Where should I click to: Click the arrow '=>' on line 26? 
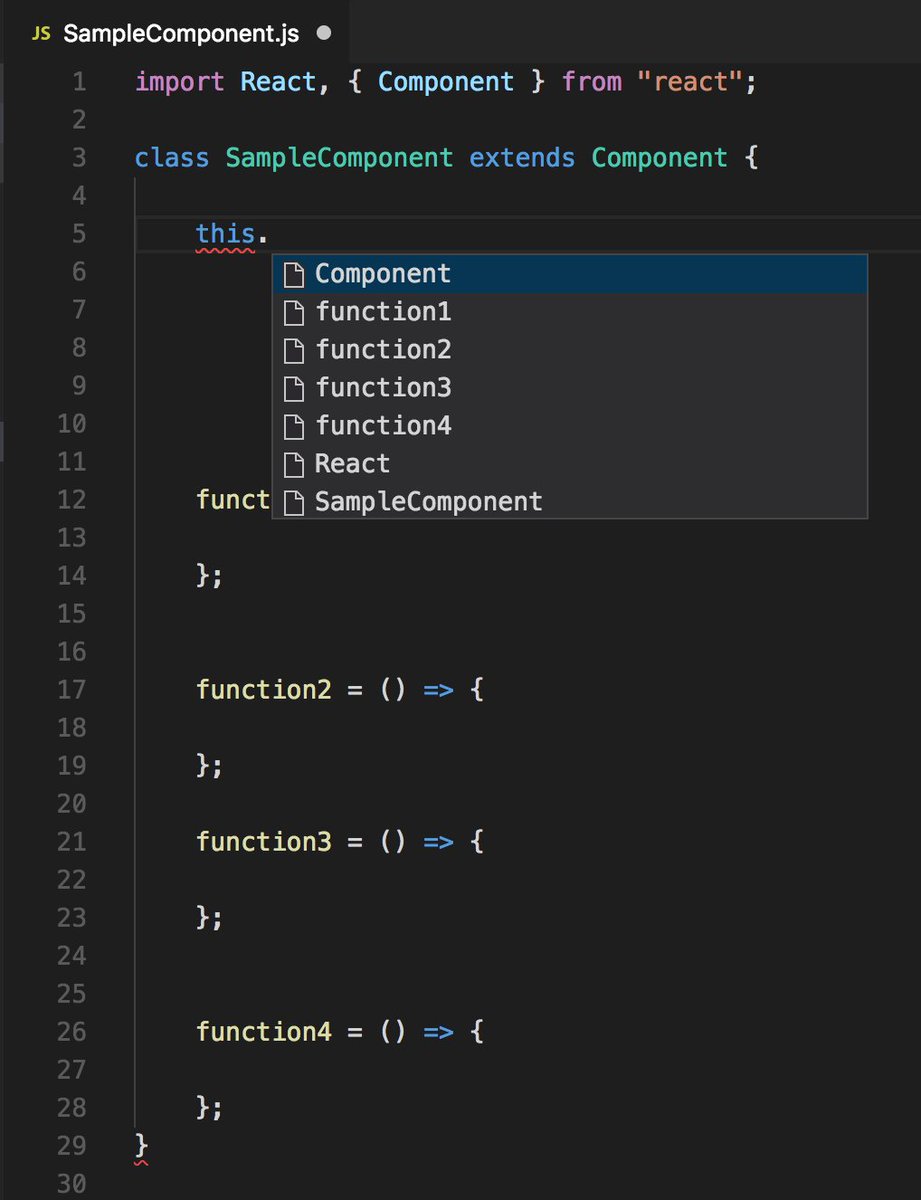[x=438, y=1032]
